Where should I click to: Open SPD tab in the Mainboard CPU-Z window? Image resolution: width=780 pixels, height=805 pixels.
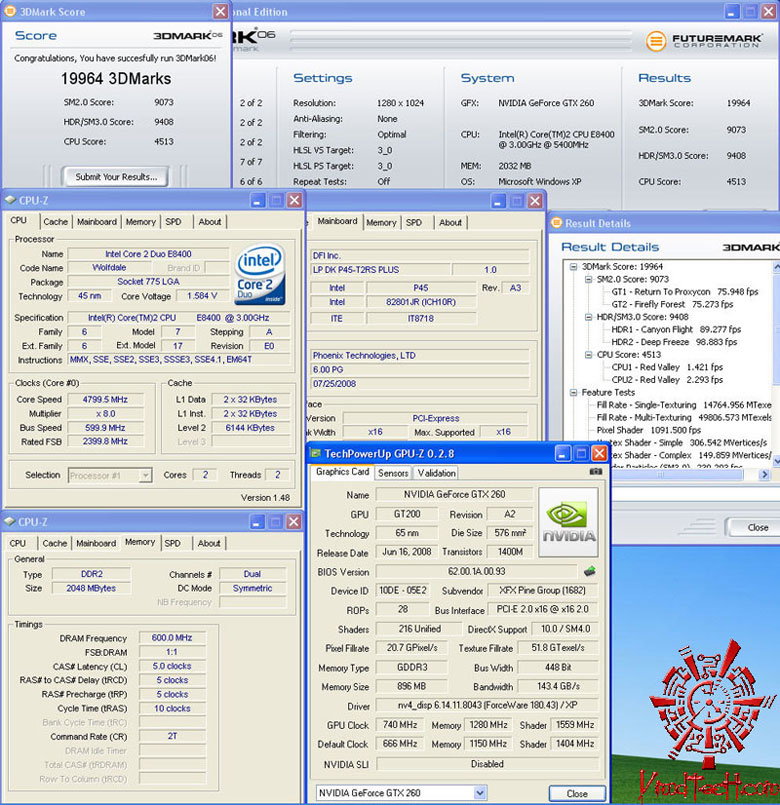(414, 222)
